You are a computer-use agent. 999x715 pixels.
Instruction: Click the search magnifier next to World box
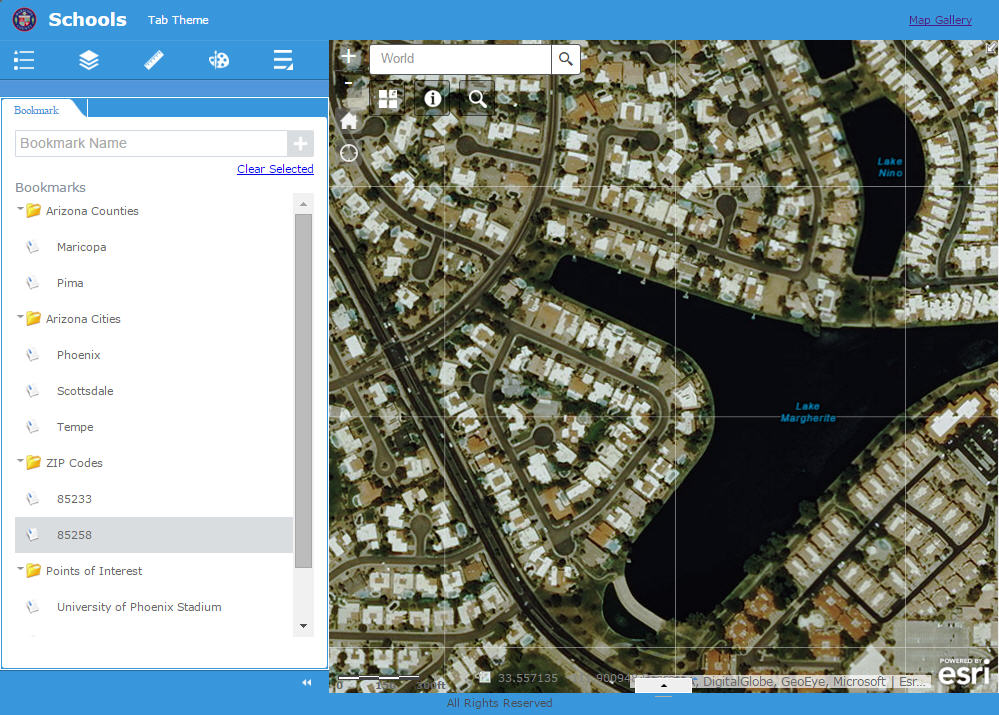pyautogui.click(x=566, y=59)
